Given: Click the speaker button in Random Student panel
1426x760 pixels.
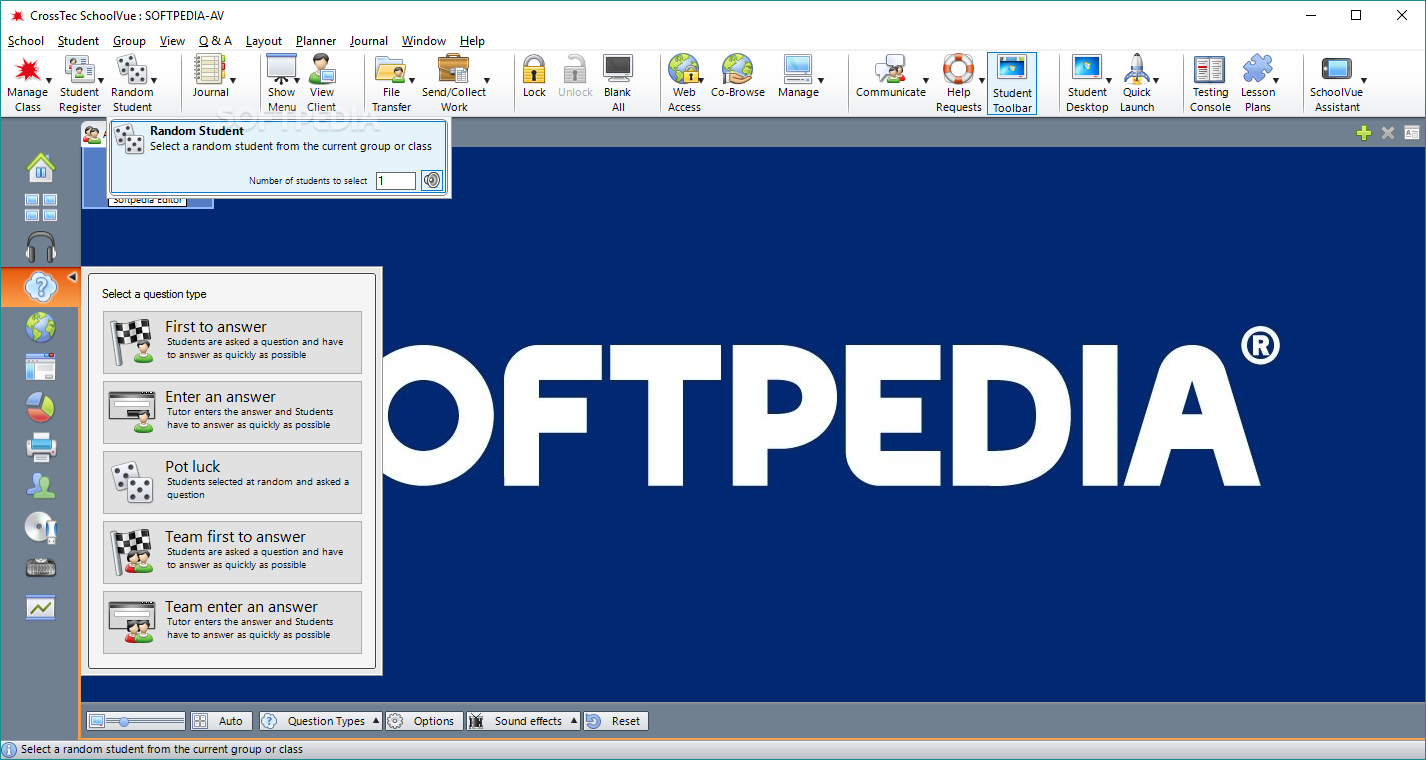Looking at the screenshot, I should click(x=431, y=180).
